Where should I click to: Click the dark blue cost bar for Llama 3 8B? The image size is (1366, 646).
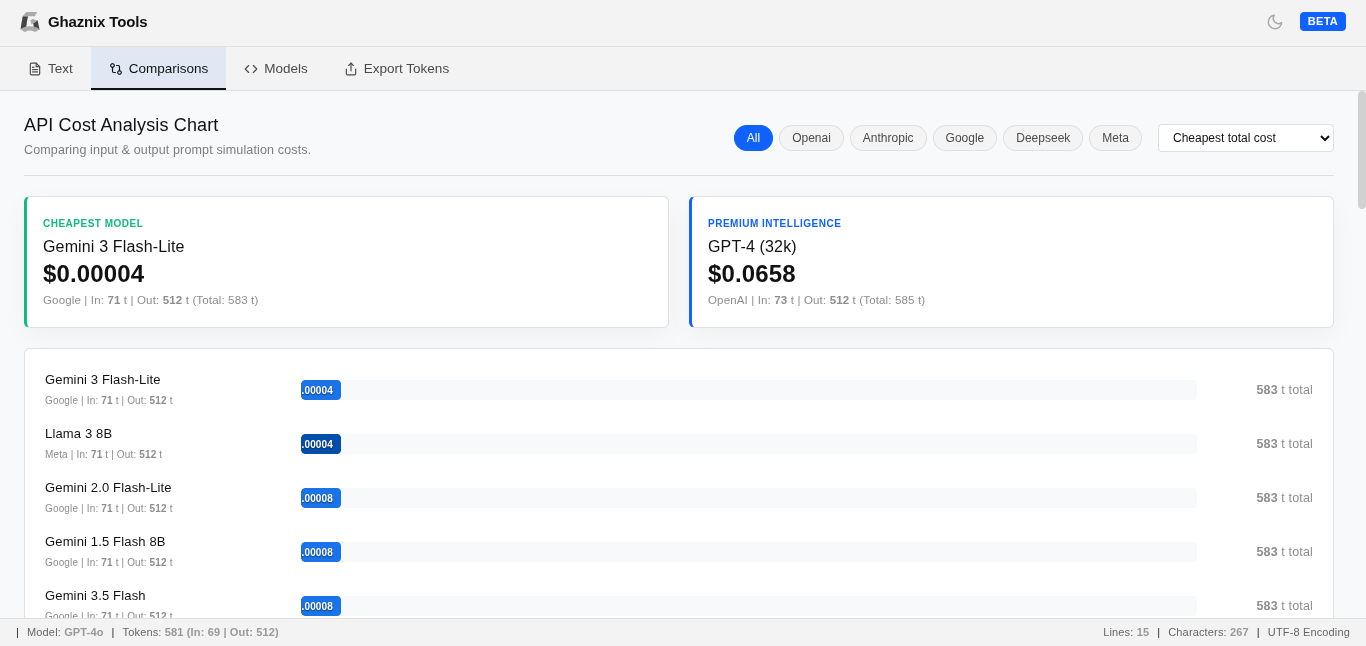[x=321, y=444]
